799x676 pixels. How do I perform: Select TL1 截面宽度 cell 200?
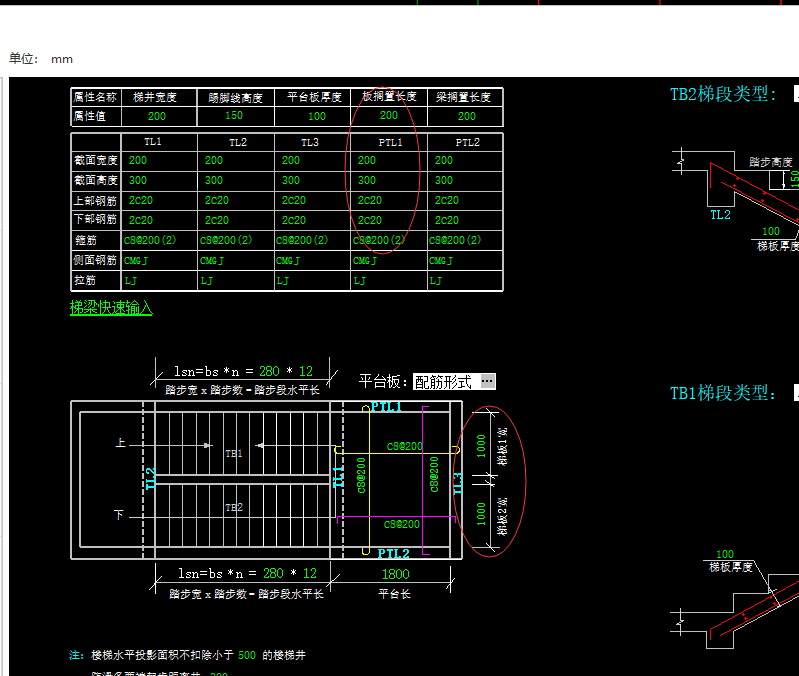point(138,160)
